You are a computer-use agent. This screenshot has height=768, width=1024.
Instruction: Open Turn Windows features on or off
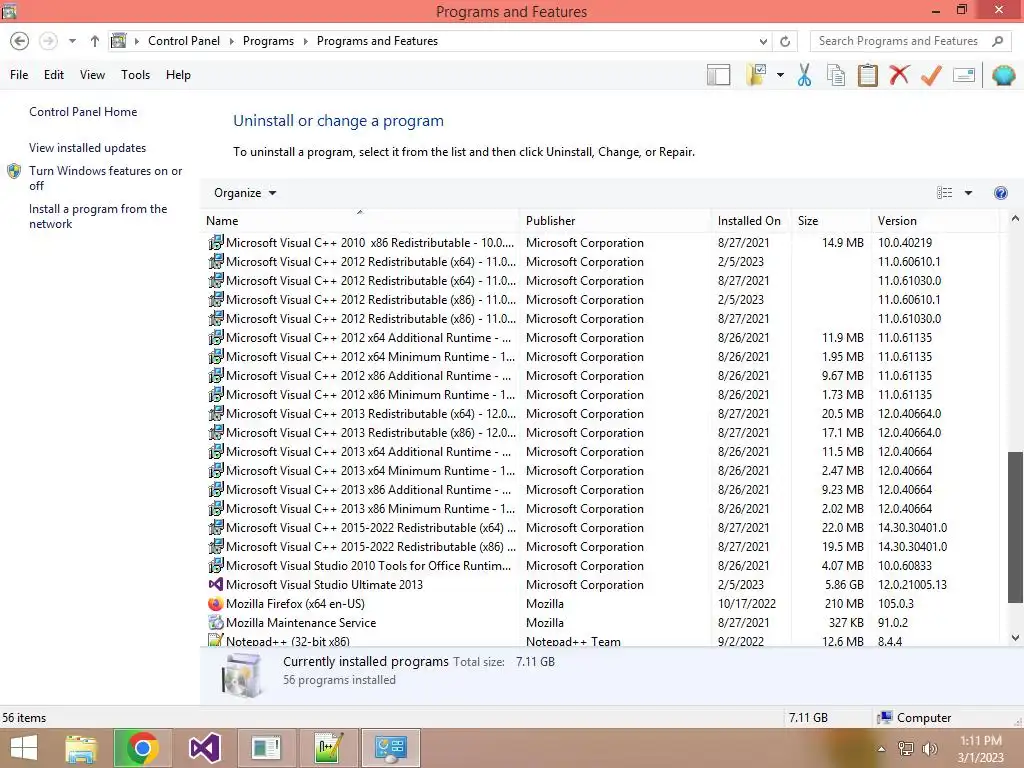click(105, 178)
